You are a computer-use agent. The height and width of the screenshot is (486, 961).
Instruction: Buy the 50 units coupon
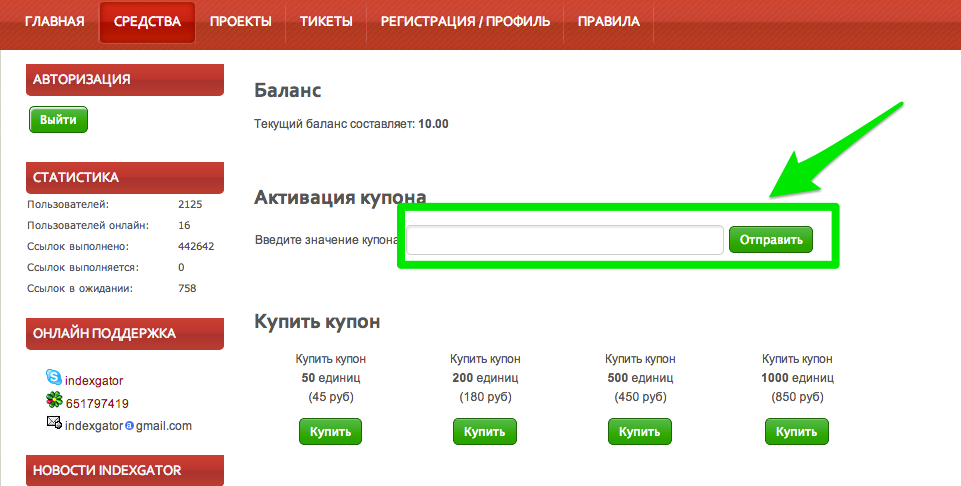coord(330,432)
